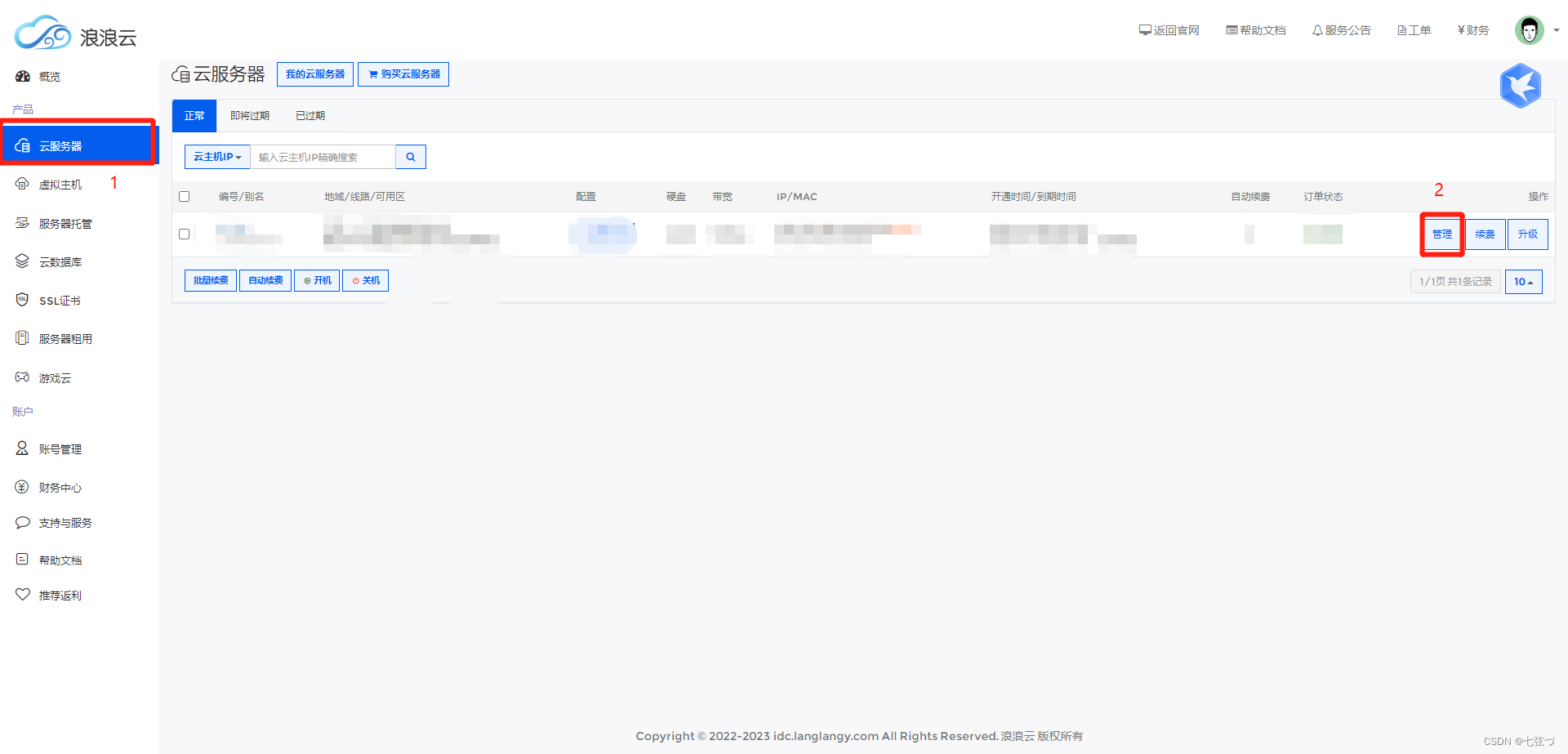1568x754 pixels.
Task: Click the SSL证书 shield icon
Action: (23, 300)
